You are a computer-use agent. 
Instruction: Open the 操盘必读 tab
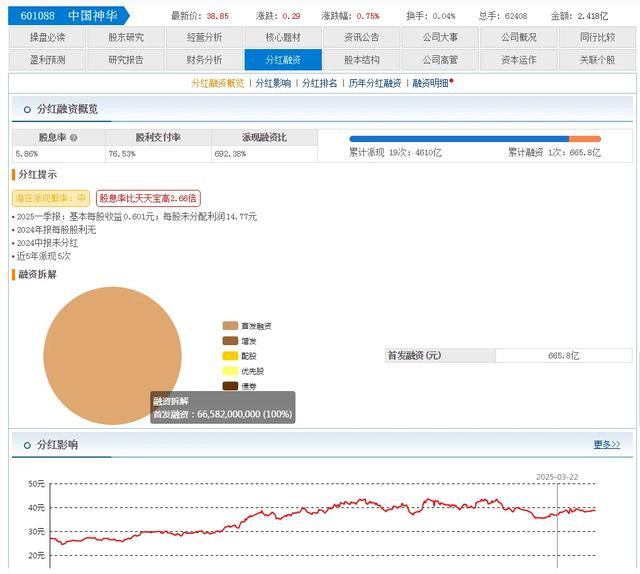click(x=47, y=38)
